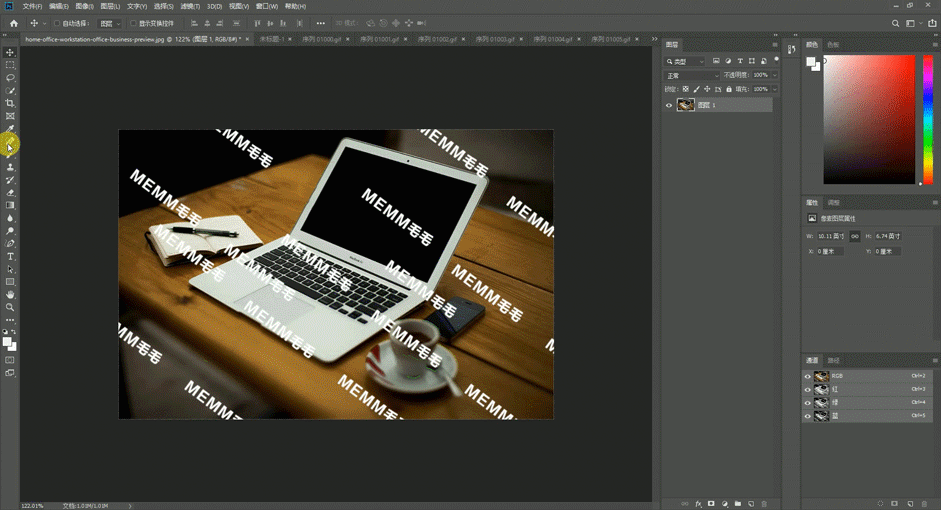Screen dimensions: 941x510
Task: Select the Horizontal Type tool
Action: tap(10, 256)
